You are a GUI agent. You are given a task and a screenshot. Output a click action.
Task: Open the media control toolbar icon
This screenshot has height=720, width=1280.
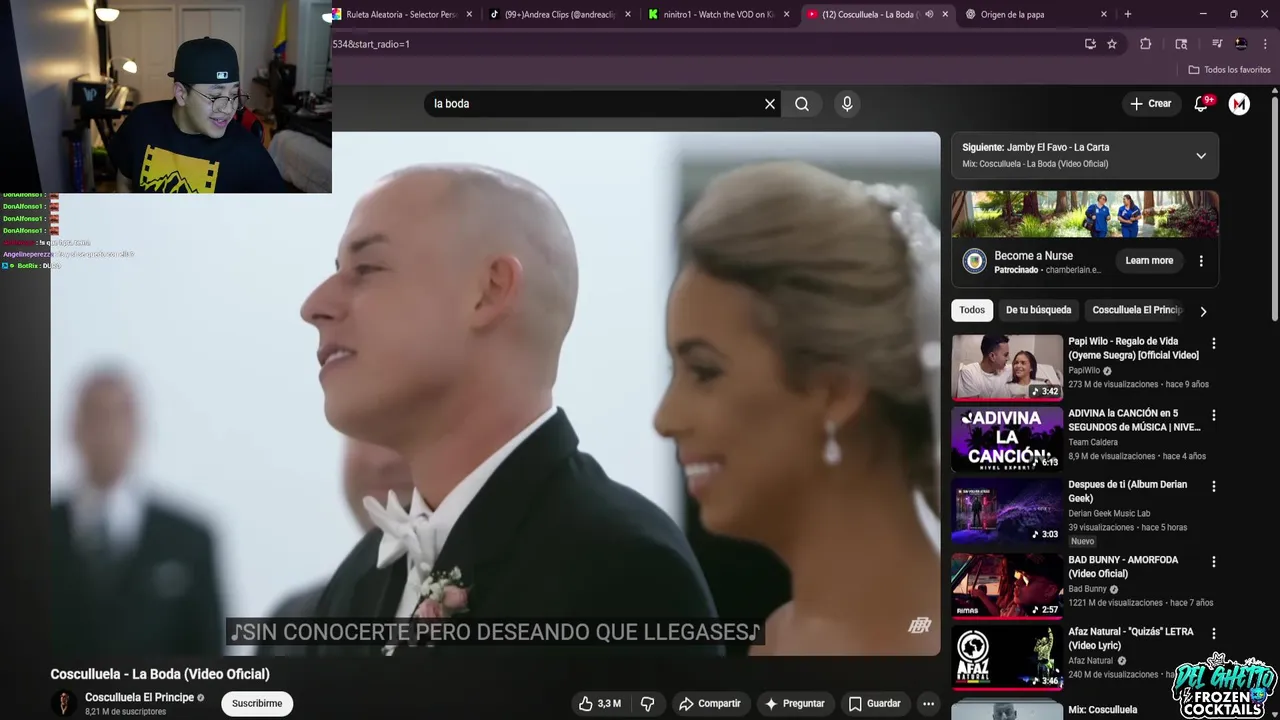pos(1217,44)
